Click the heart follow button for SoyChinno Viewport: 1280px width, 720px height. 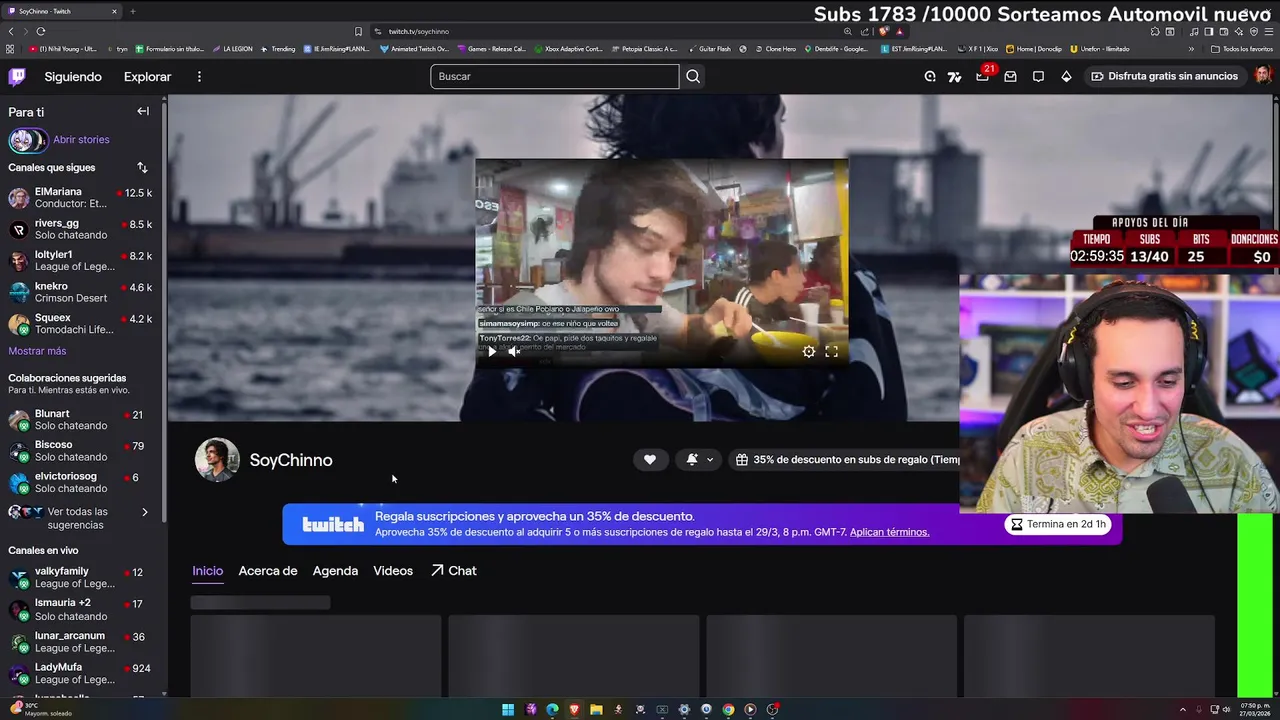click(650, 460)
